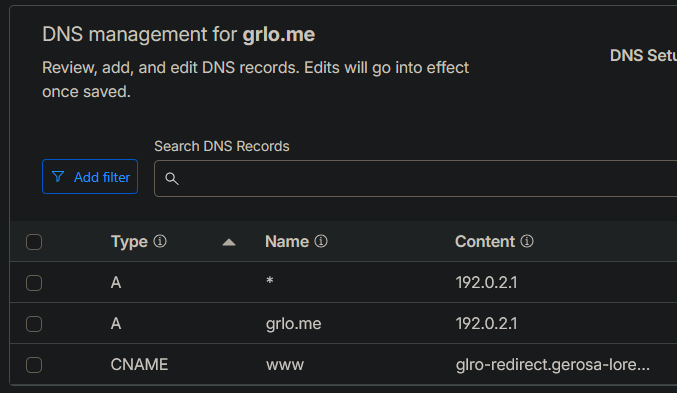Click the A type cell in wildcard row

click(x=116, y=283)
